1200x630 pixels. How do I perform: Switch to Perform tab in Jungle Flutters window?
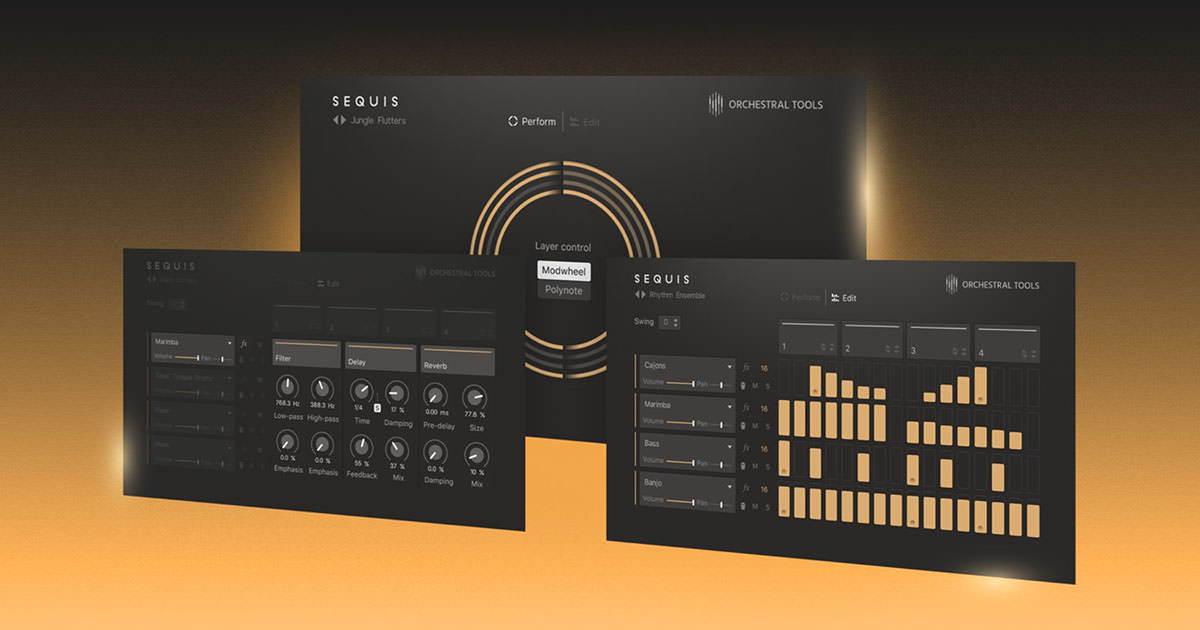tap(532, 122)
